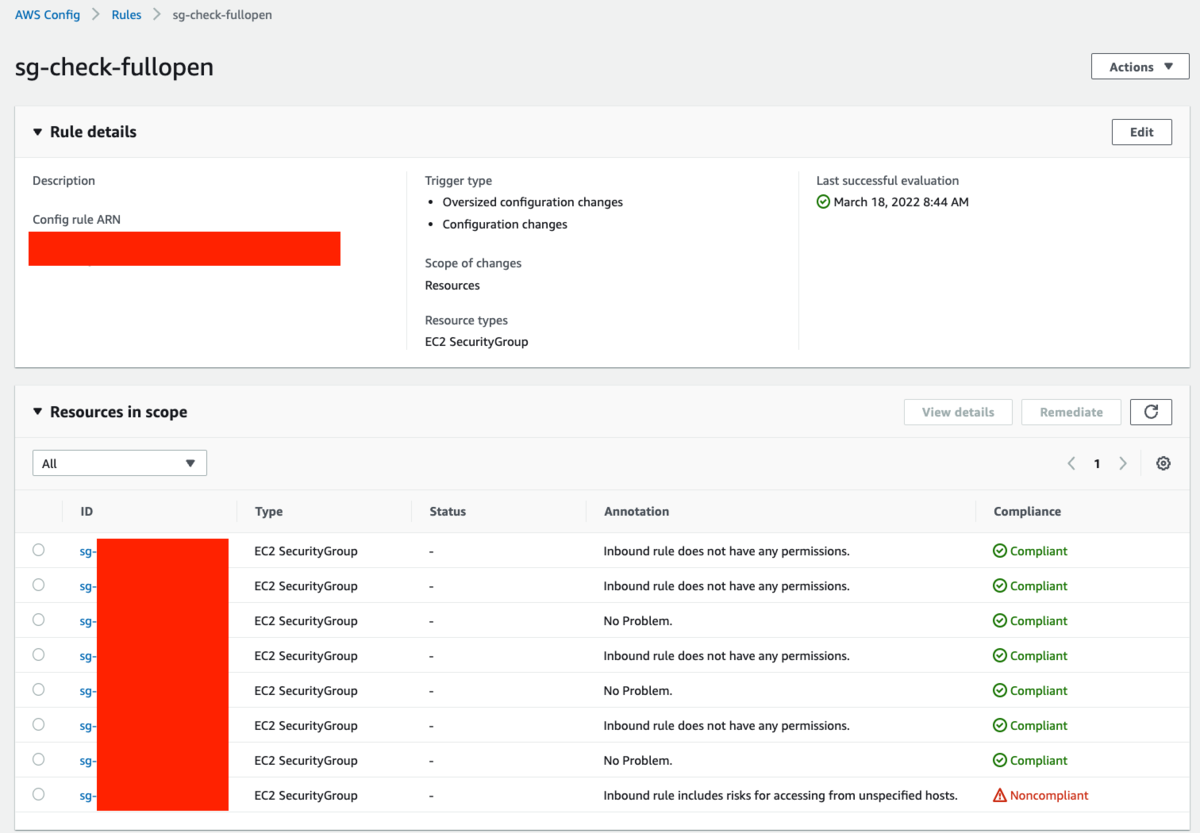Select the radio button for the third resource row
The width and height of the screenshot is (1200, 833).
38,620
